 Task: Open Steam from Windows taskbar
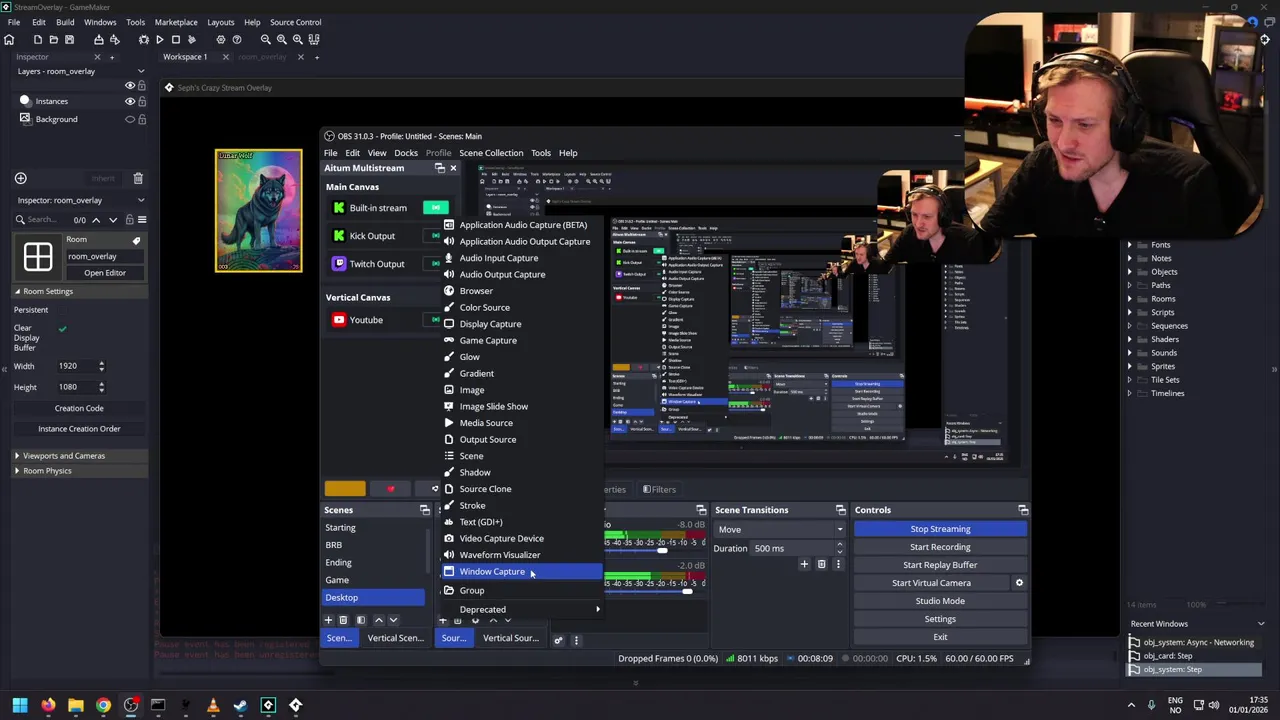pos(240,705)
